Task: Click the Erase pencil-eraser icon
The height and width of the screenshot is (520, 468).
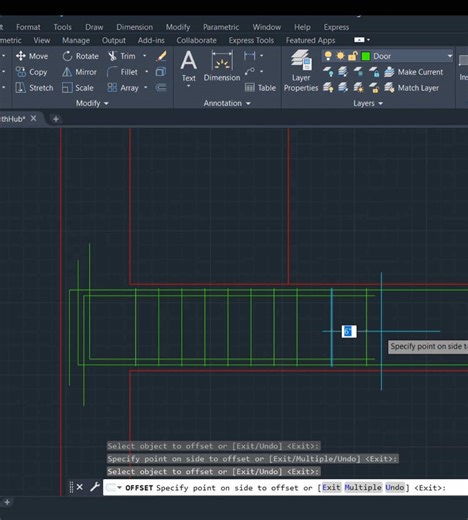Action: click(x=161, y=56)
